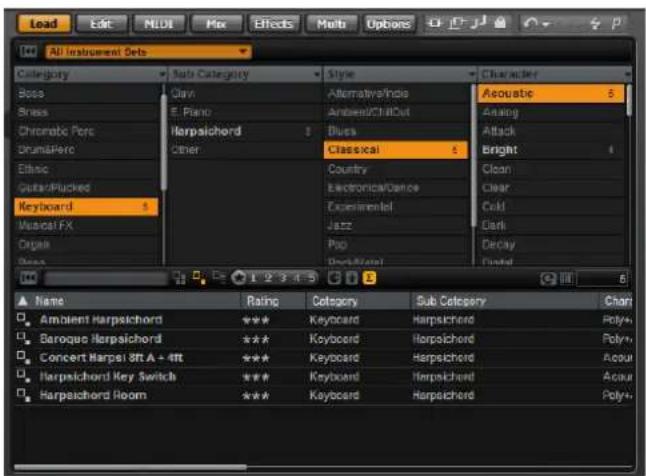Reset filters icon beside All Instrument Sets
This screenshot has width=646, height=476.
[x=28, y=51]
